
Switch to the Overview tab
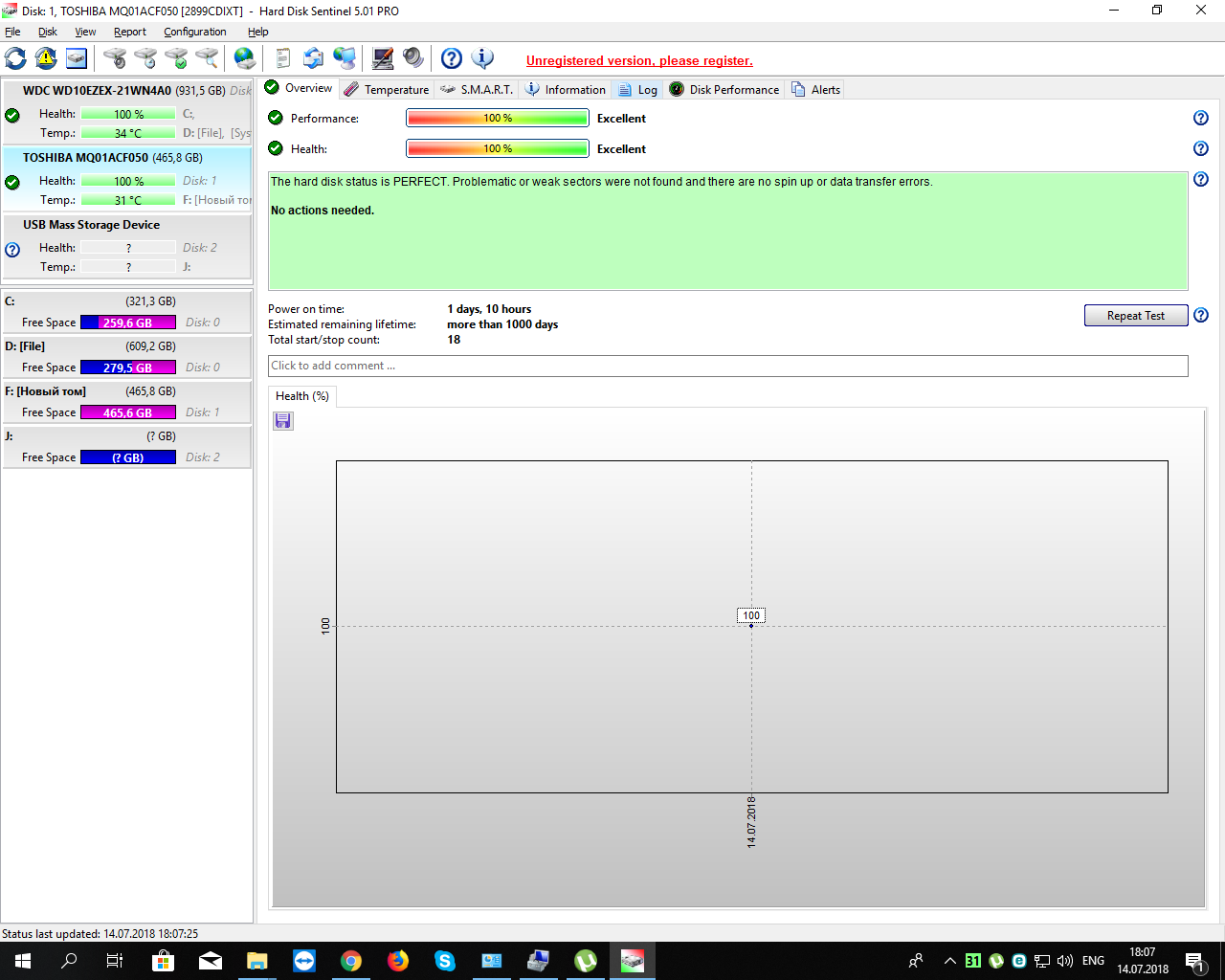[x=299, y=88]
